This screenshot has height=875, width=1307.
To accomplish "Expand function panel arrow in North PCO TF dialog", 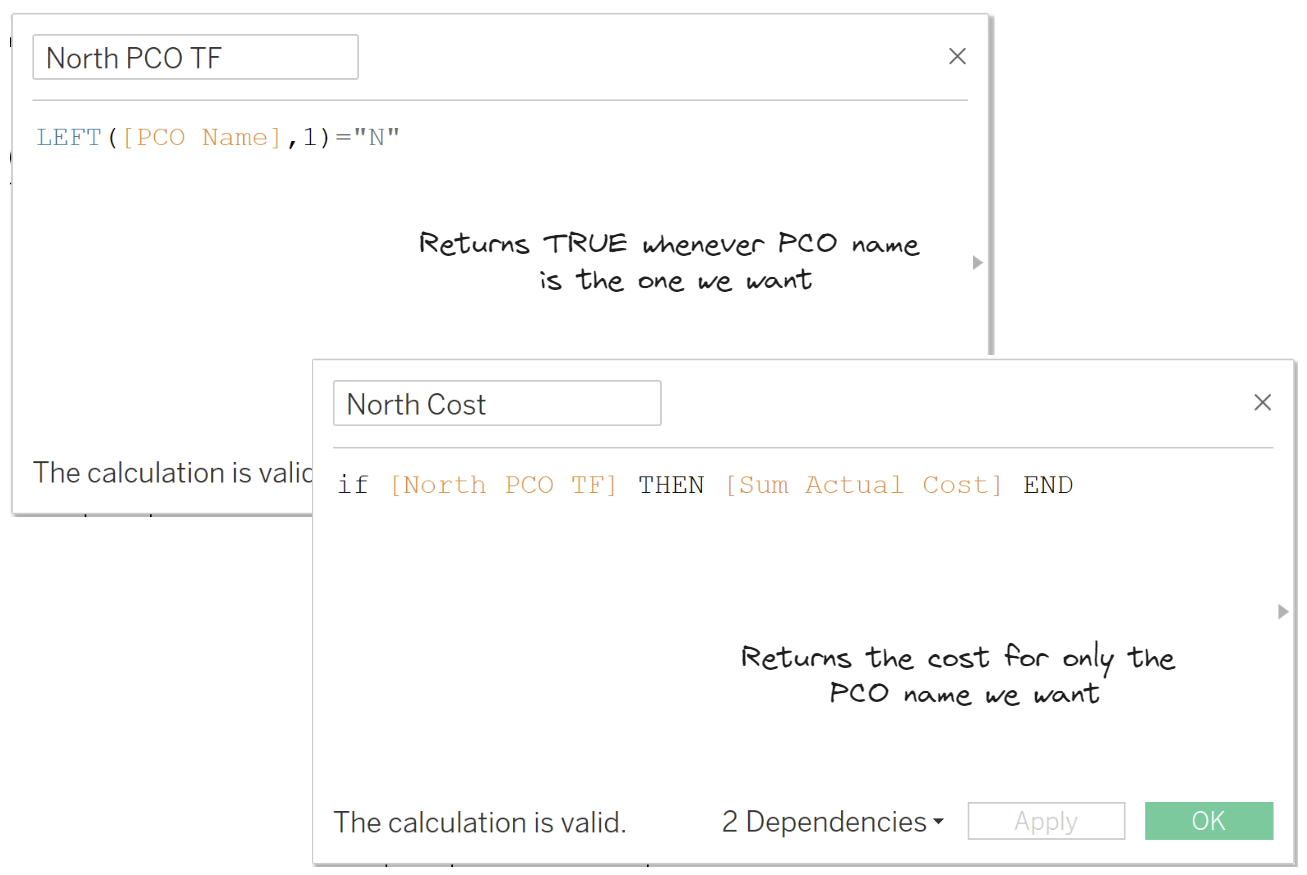I will point(978,263).
